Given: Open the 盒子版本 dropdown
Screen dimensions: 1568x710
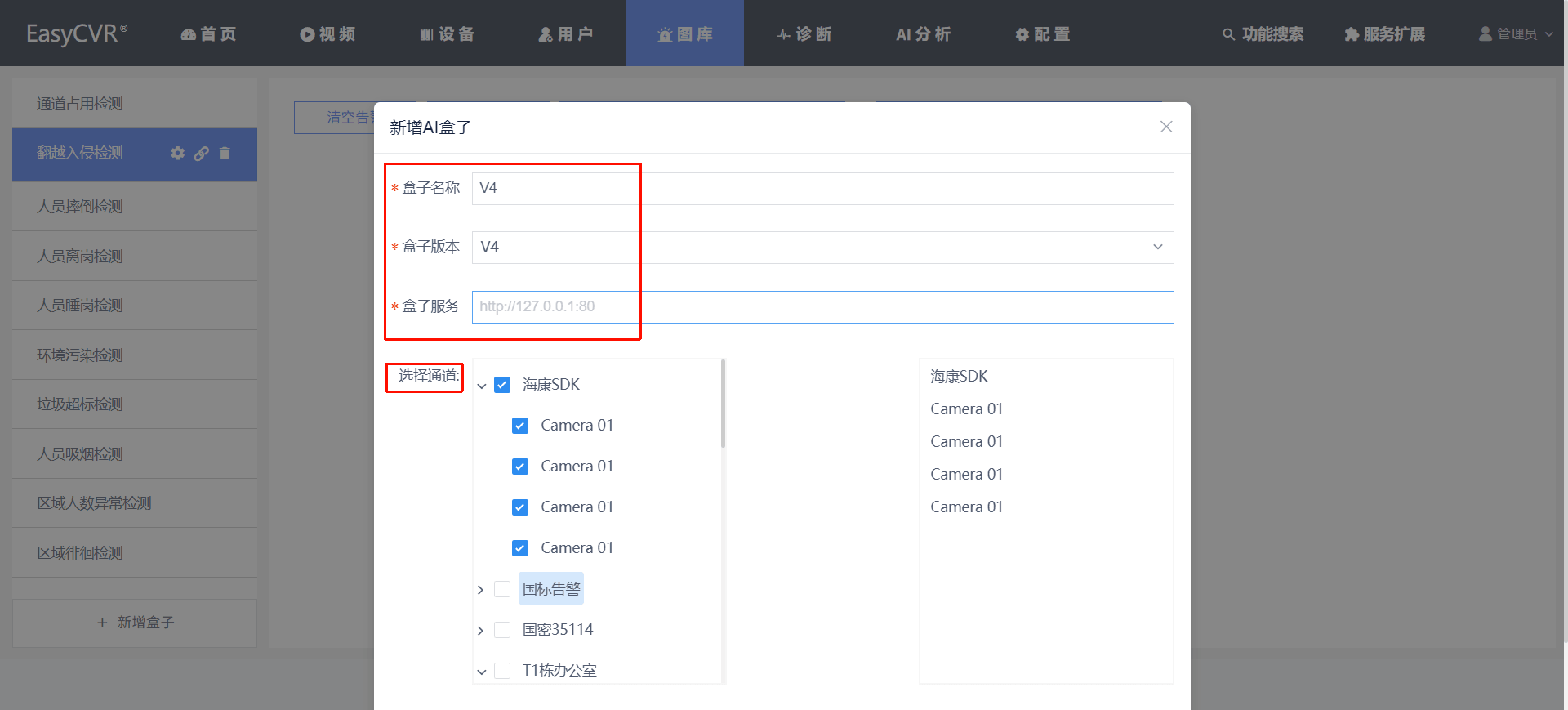Looking at the screenshot, I should [822, 247].
